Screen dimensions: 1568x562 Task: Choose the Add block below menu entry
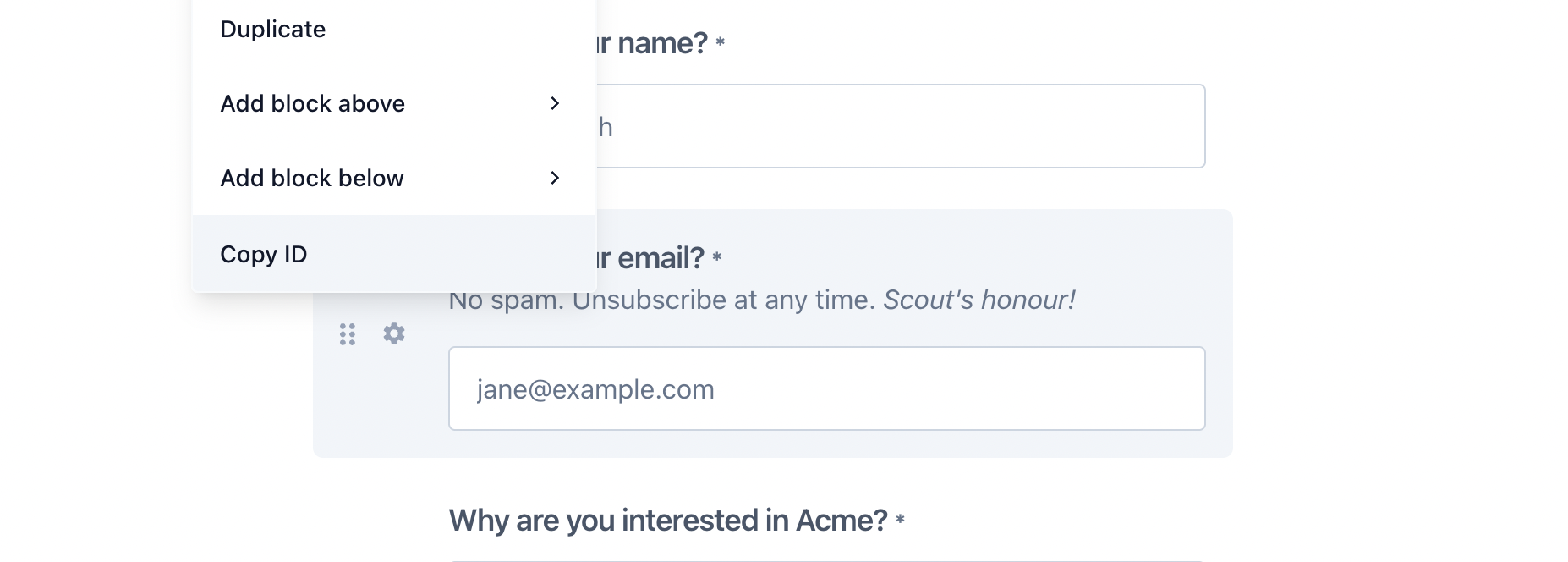tap(312, 179)
